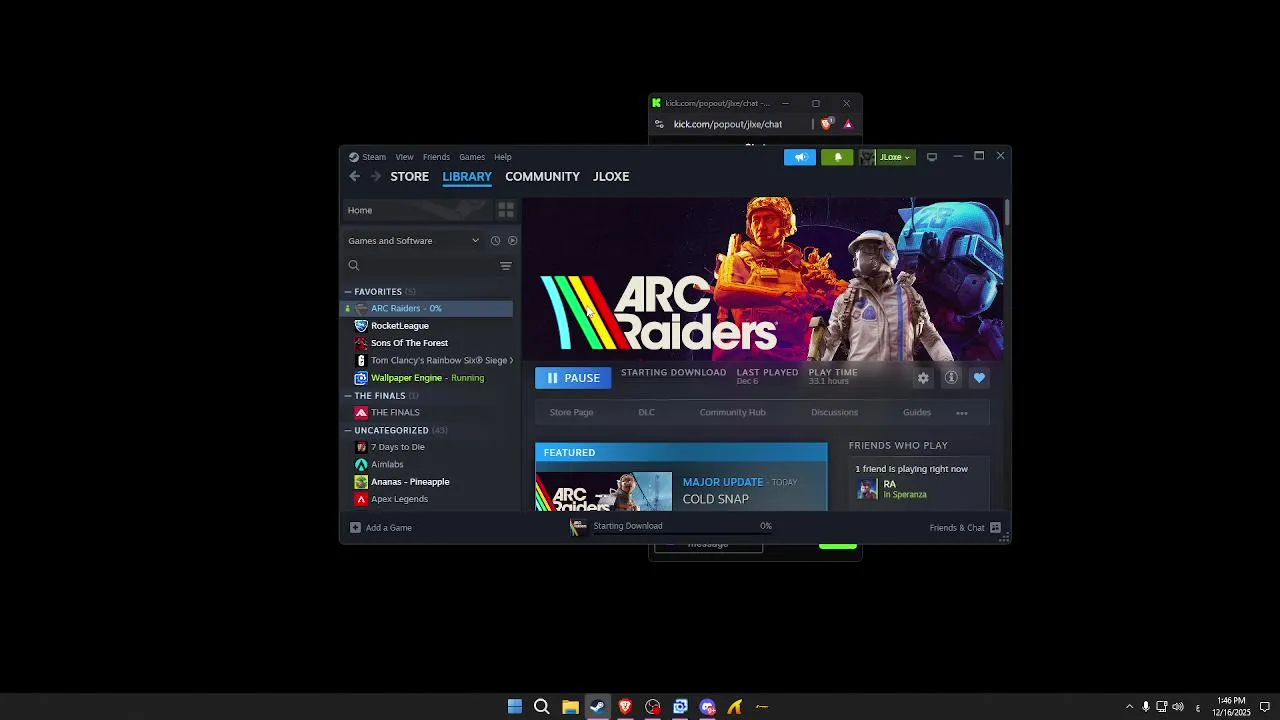Sort library by recent activity clock icon
Viewport: 1280px width, 720px height.
tap(495, 241)
